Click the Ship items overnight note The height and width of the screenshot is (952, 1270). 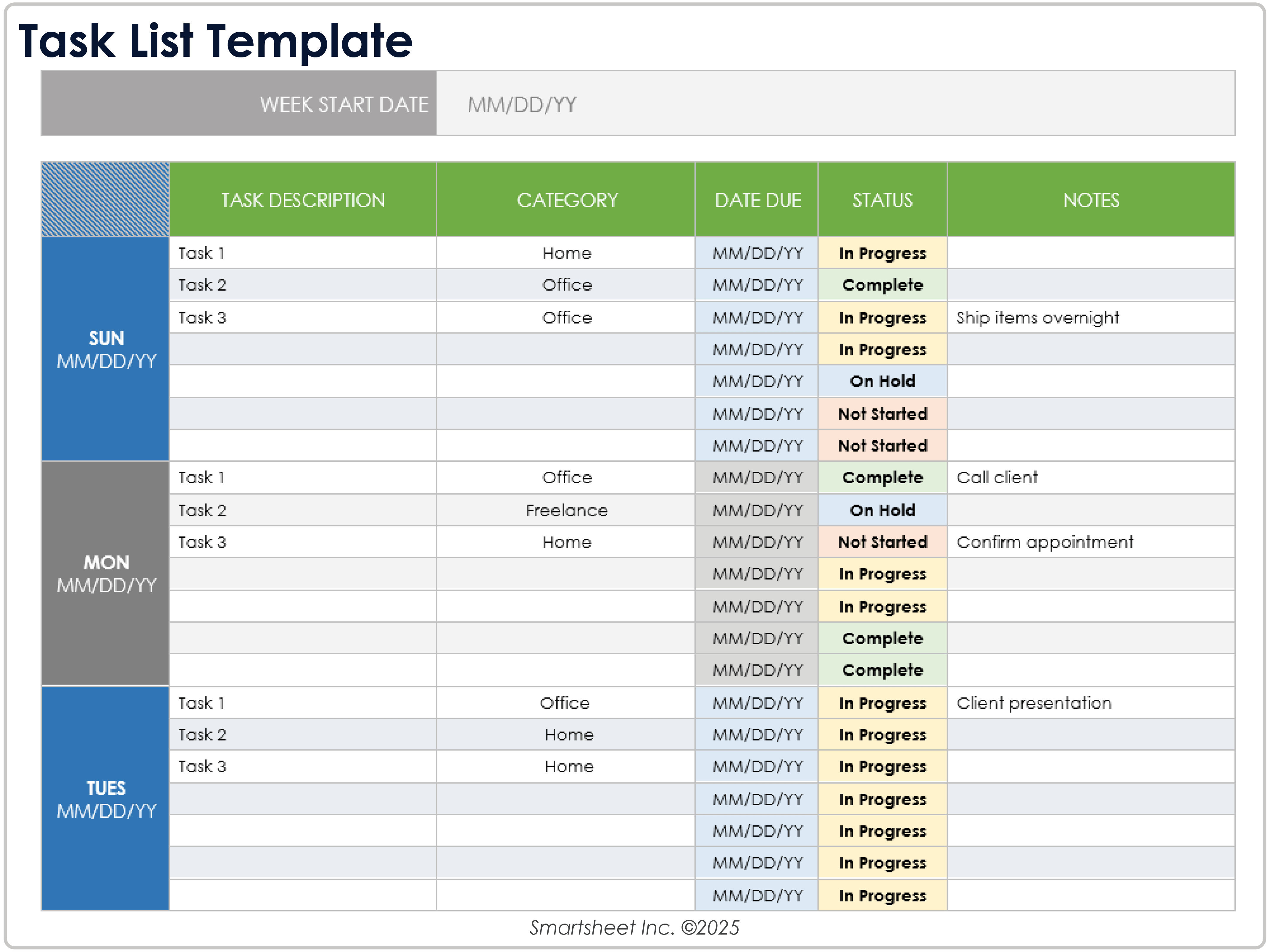click(1037, 318)
